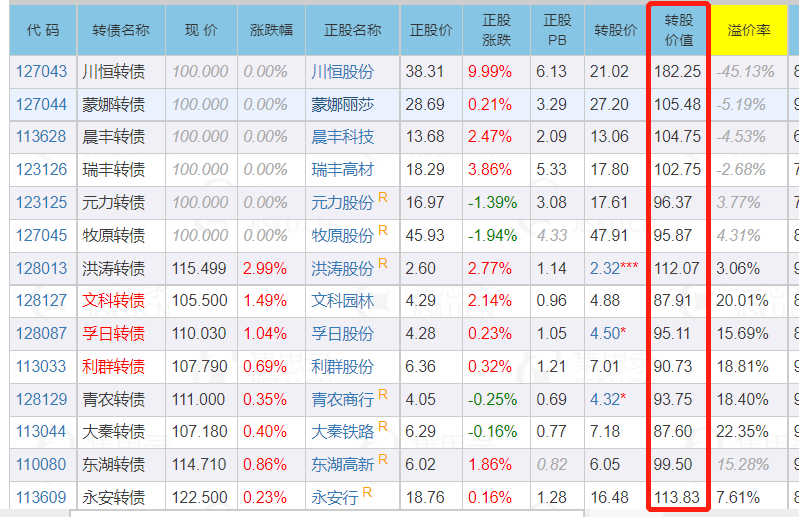This screenshot has height=517, width=799.
Task: Select the bond name 洪涛转债
Action: click(114, 268)
